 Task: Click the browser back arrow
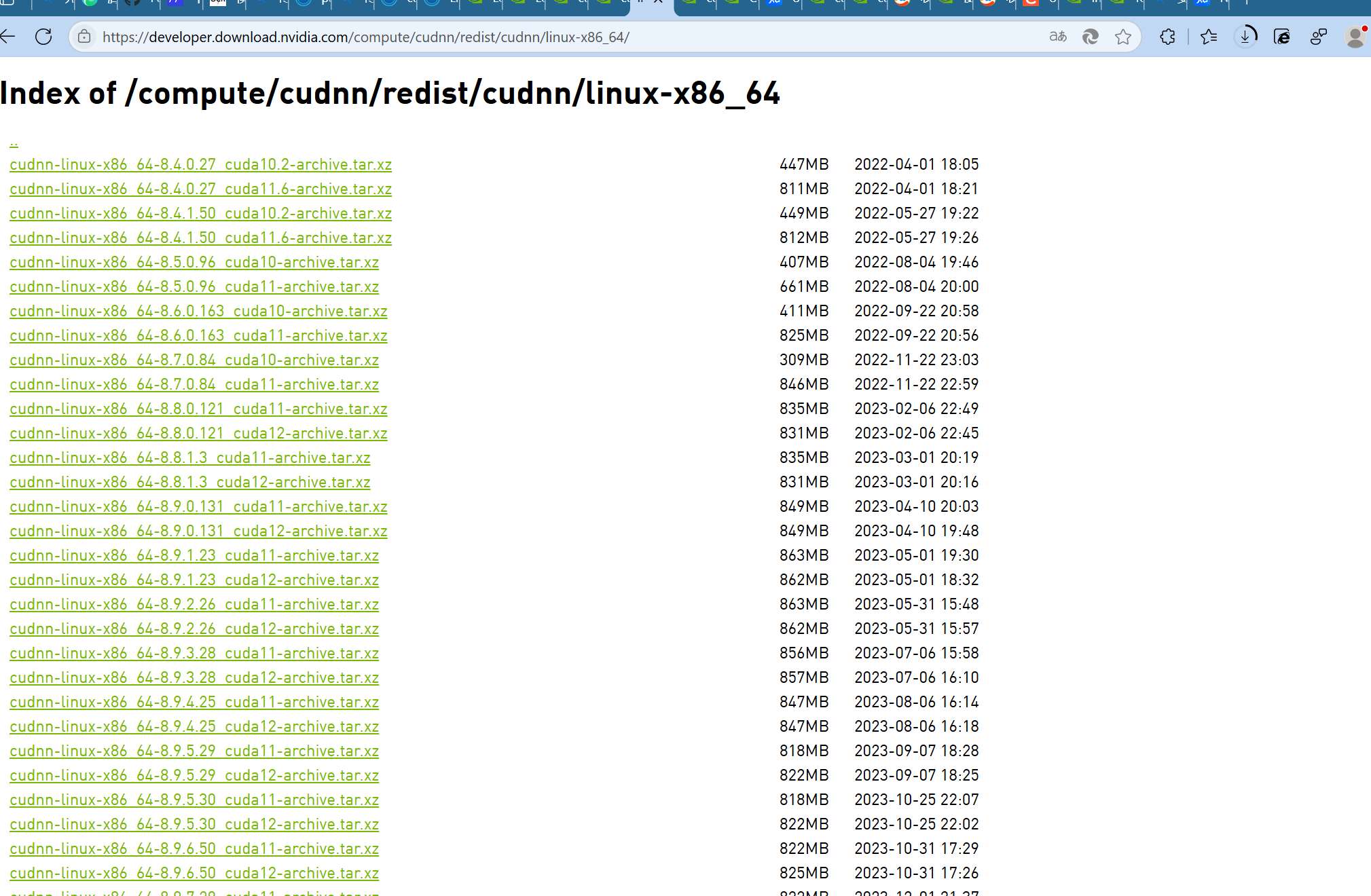(x=8, y=37)
